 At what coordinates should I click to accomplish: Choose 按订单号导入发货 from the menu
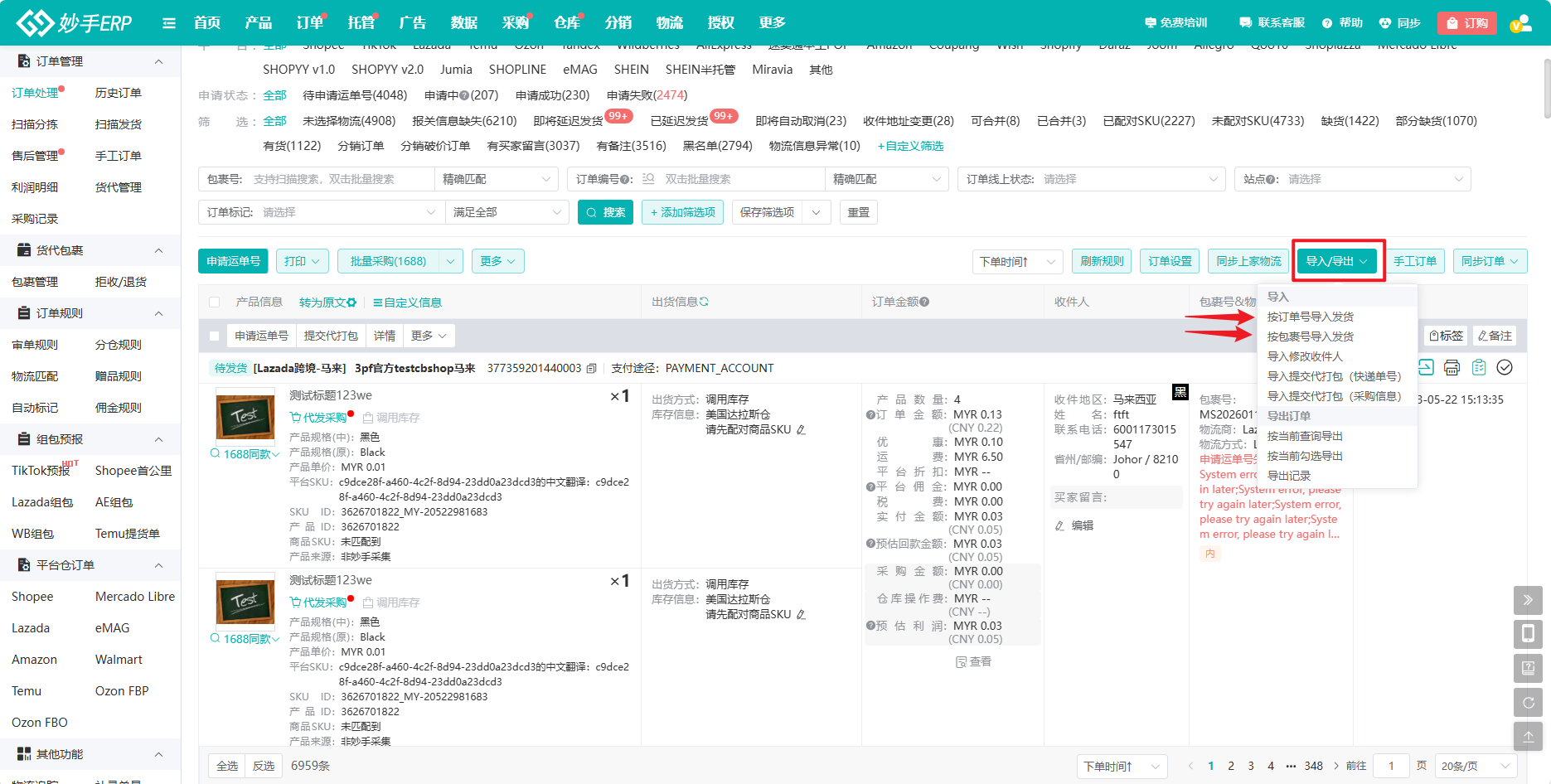tap(1310, 317)
